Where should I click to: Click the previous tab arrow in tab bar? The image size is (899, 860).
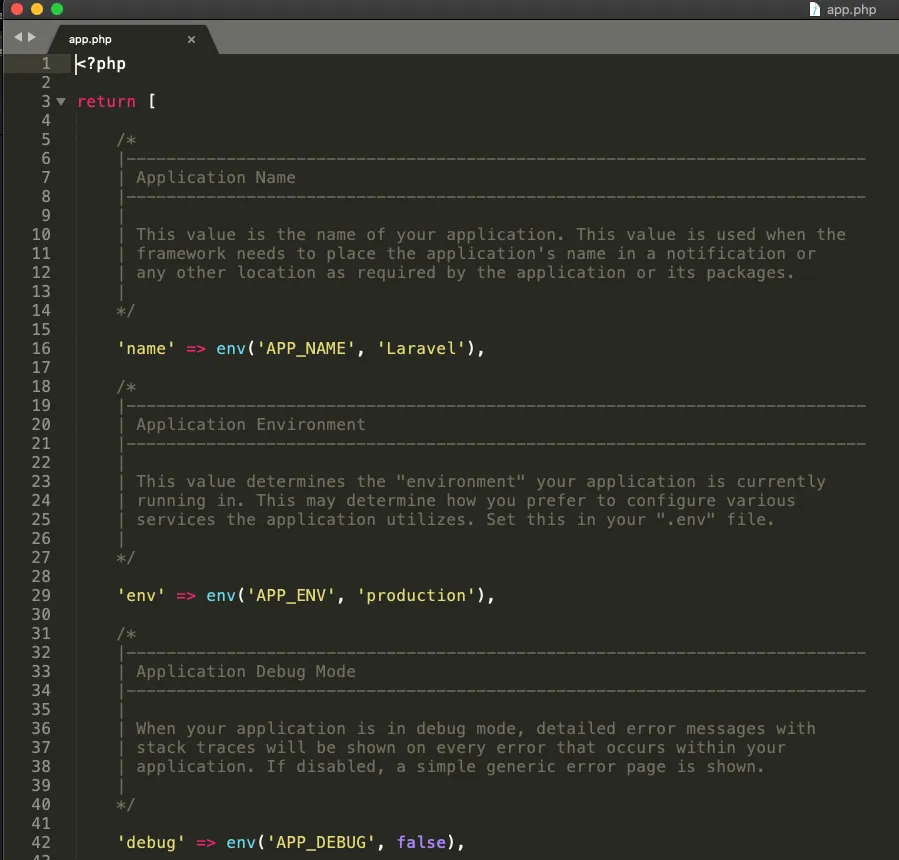[x=18, y=38]
